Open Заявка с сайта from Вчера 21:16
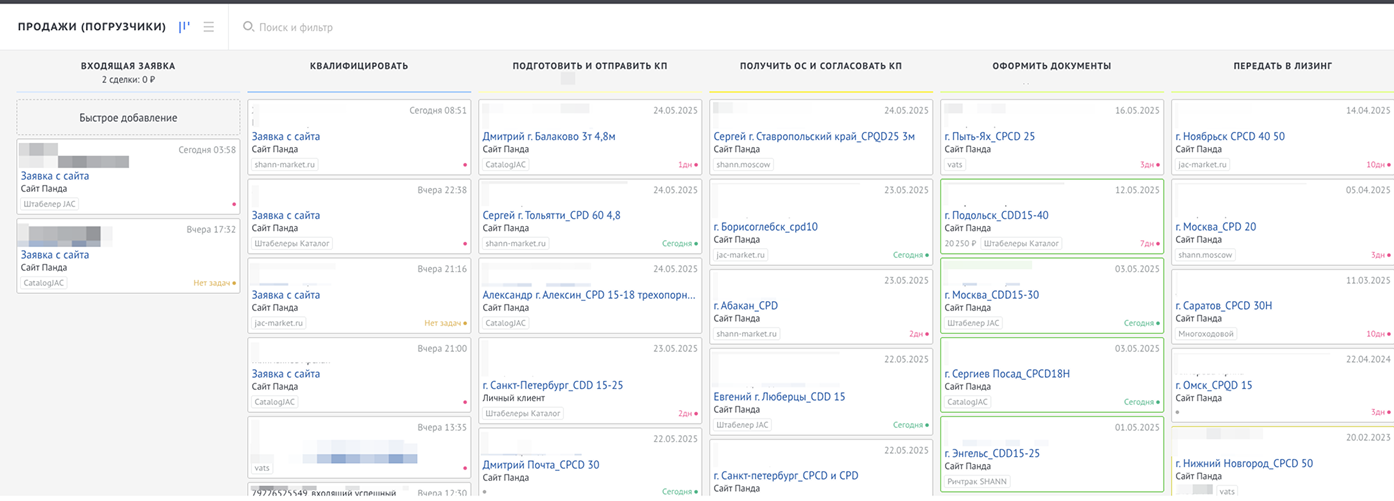 point(286,295)
